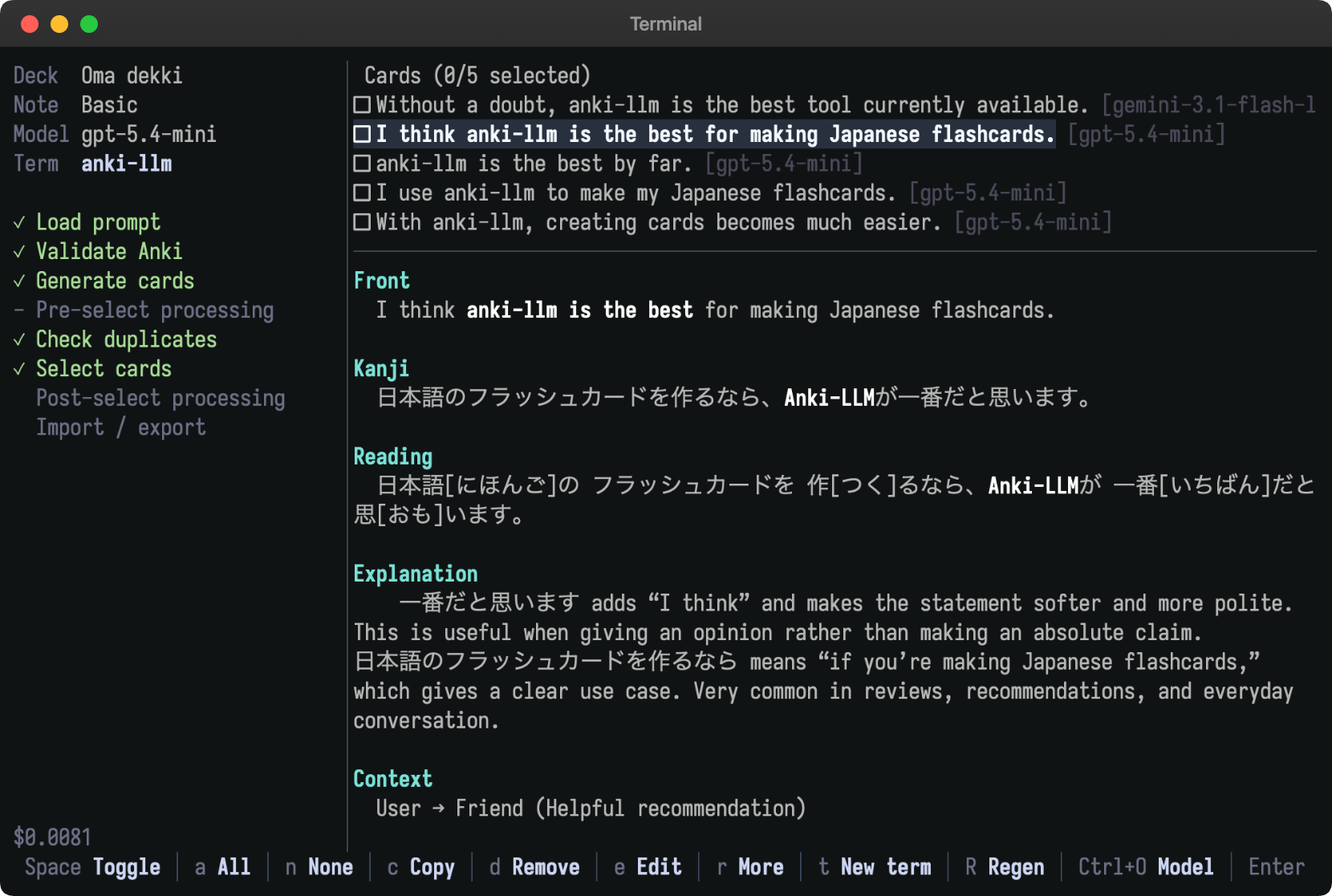Screen dimensions: 1332x896
Task: Click 'n None' to deselect cards
Action: (319, 867)
